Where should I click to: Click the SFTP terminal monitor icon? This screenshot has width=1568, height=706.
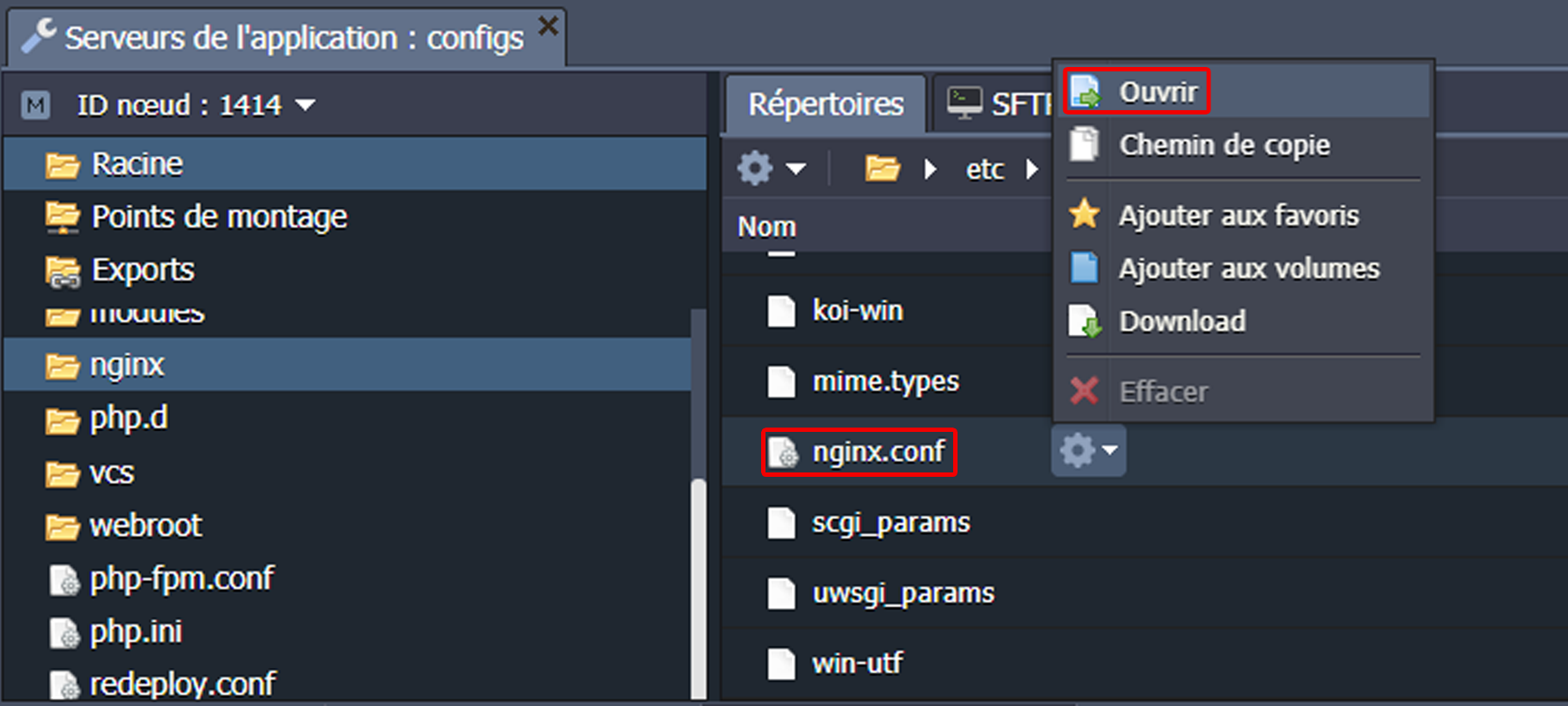point(965,103)
